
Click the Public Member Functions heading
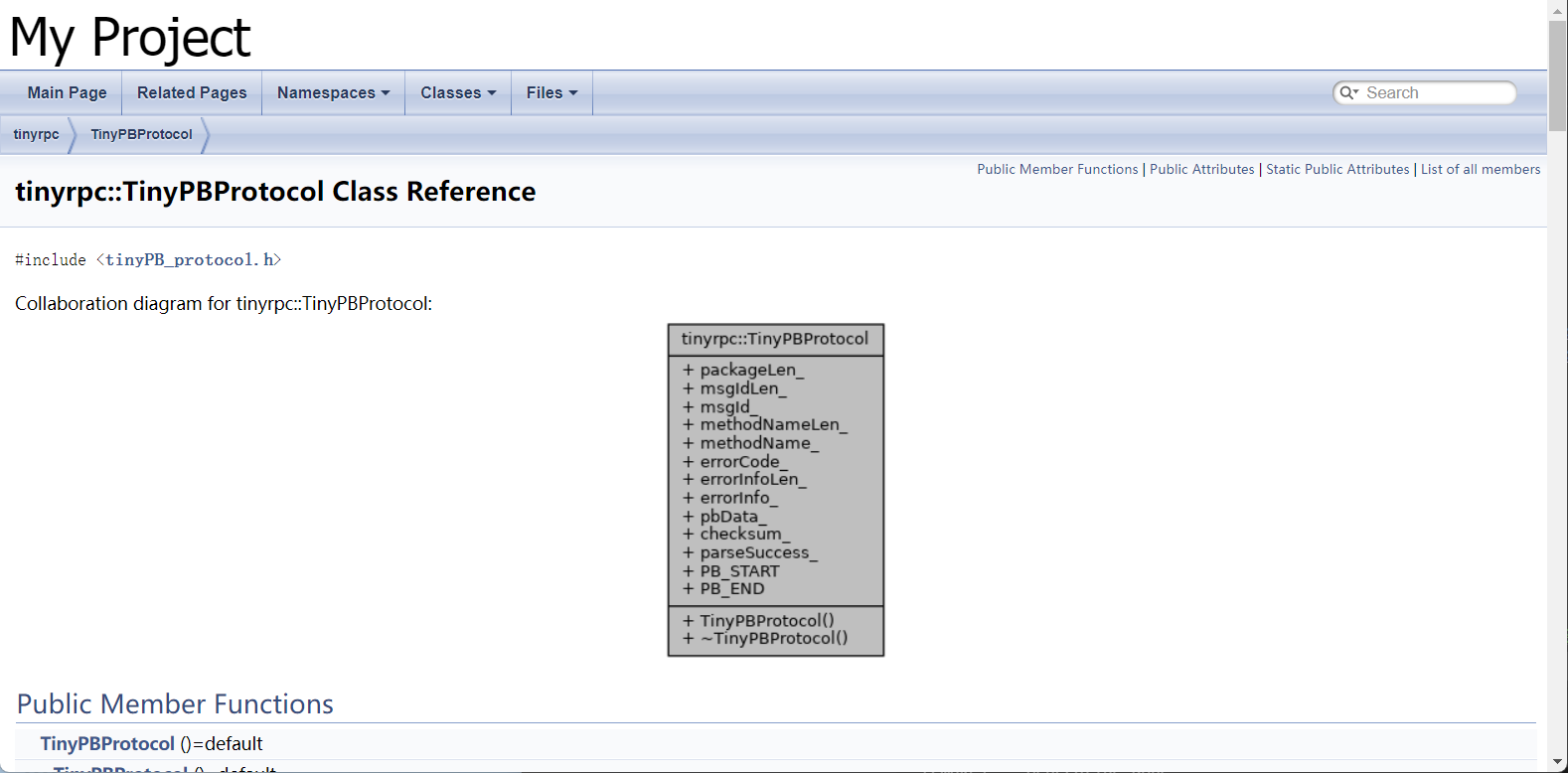(175, 704)
